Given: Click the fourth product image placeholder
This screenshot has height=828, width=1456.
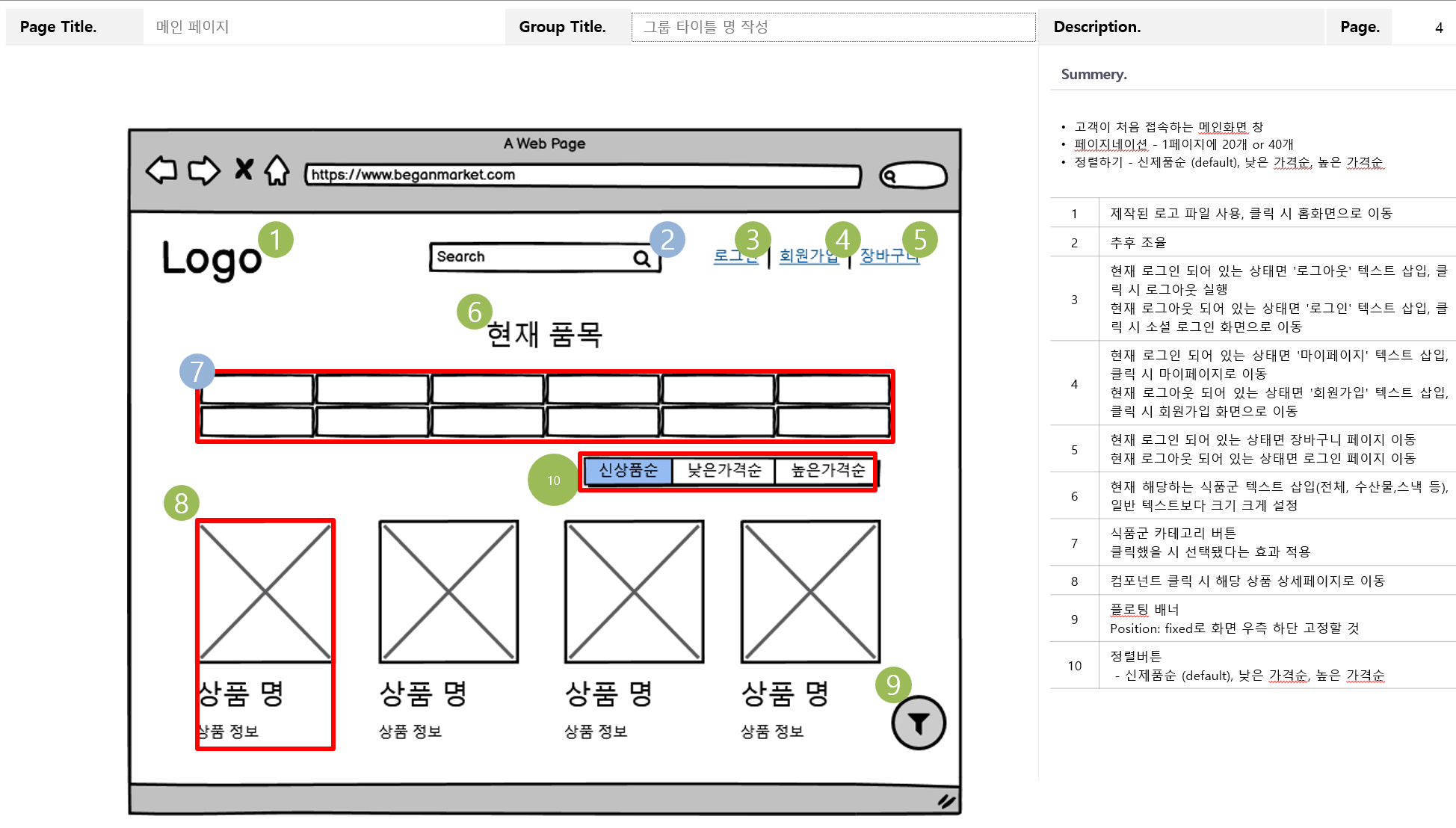Looking at the screenshot, I should coord(810,592).
